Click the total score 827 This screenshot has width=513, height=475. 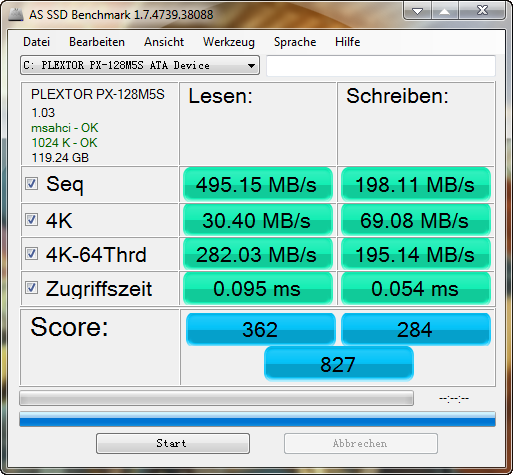(339, 364)
